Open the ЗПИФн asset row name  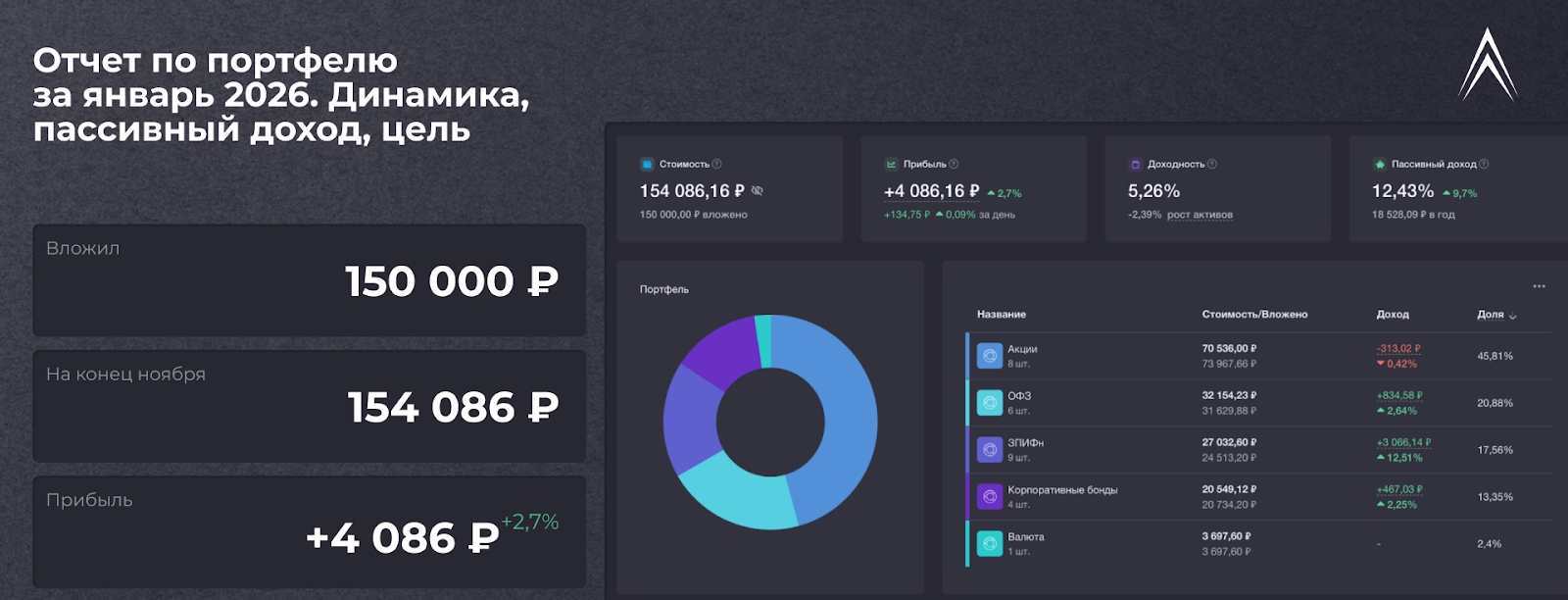[1026, 443]
